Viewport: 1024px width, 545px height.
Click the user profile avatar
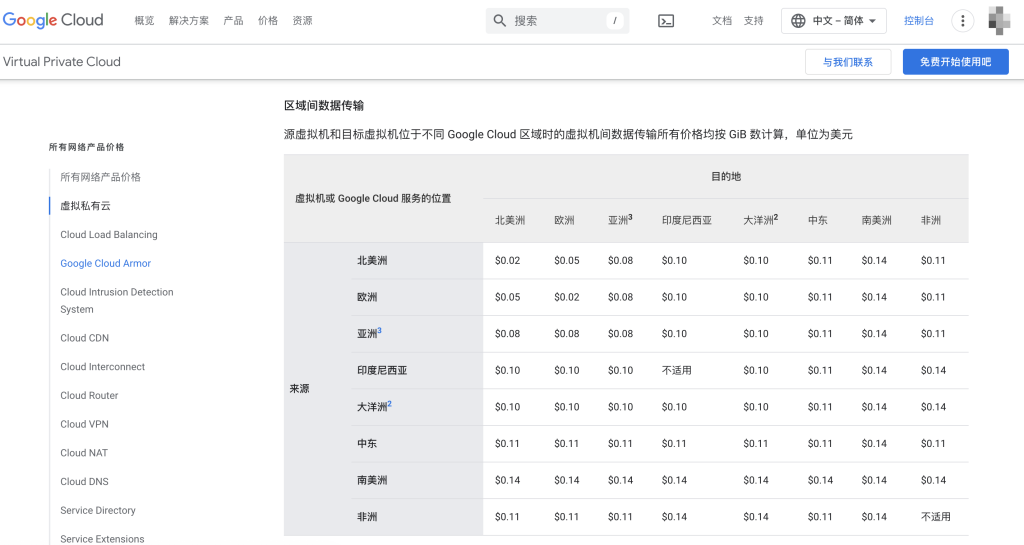999,20
